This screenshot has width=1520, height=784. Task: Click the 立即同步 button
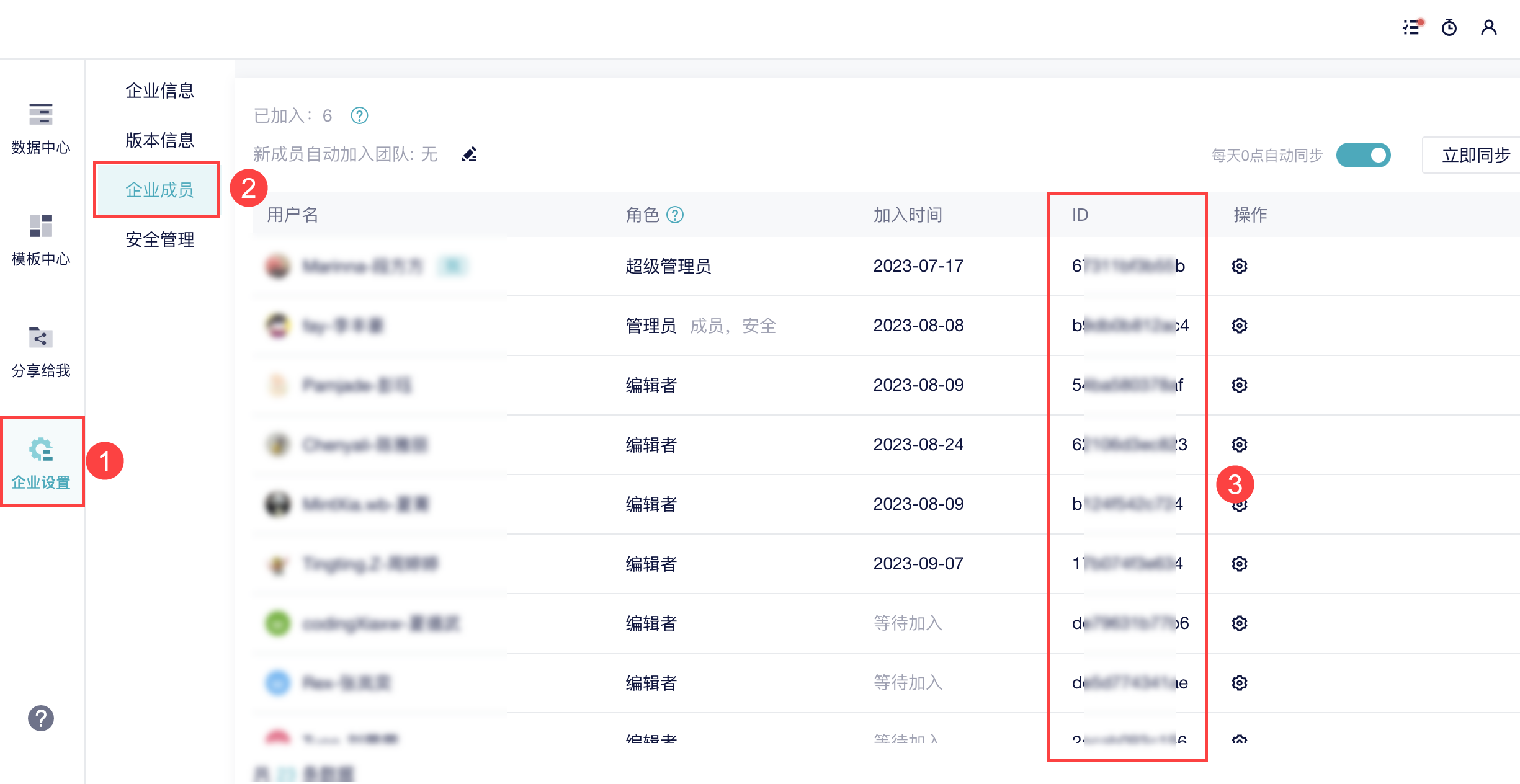pyautogui.click(x=1475, y=155)
